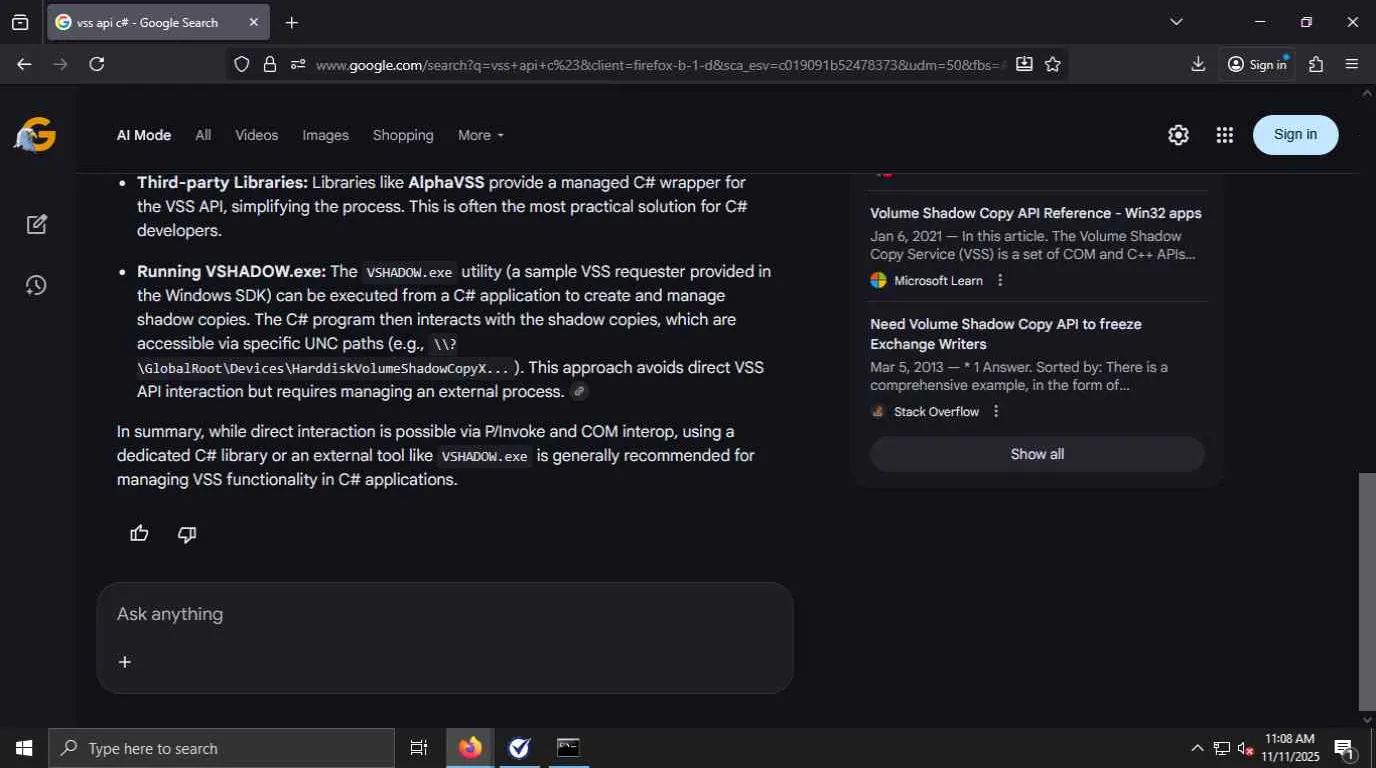Open Task View on the taskbar
The width and height of the screenshot is (1376, 768).
[x=419, y=748]
